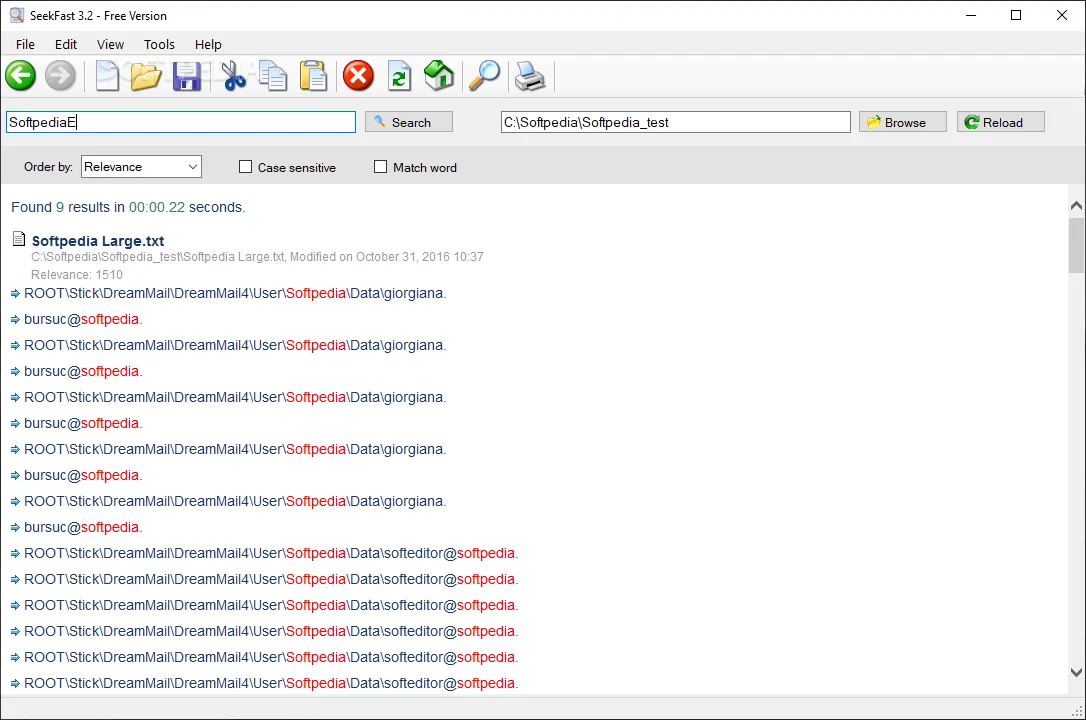This screenshot has height=720, width=1086.
Task: Click the vertical scrollbar thumb
Action: click(x=1076, y=246)
